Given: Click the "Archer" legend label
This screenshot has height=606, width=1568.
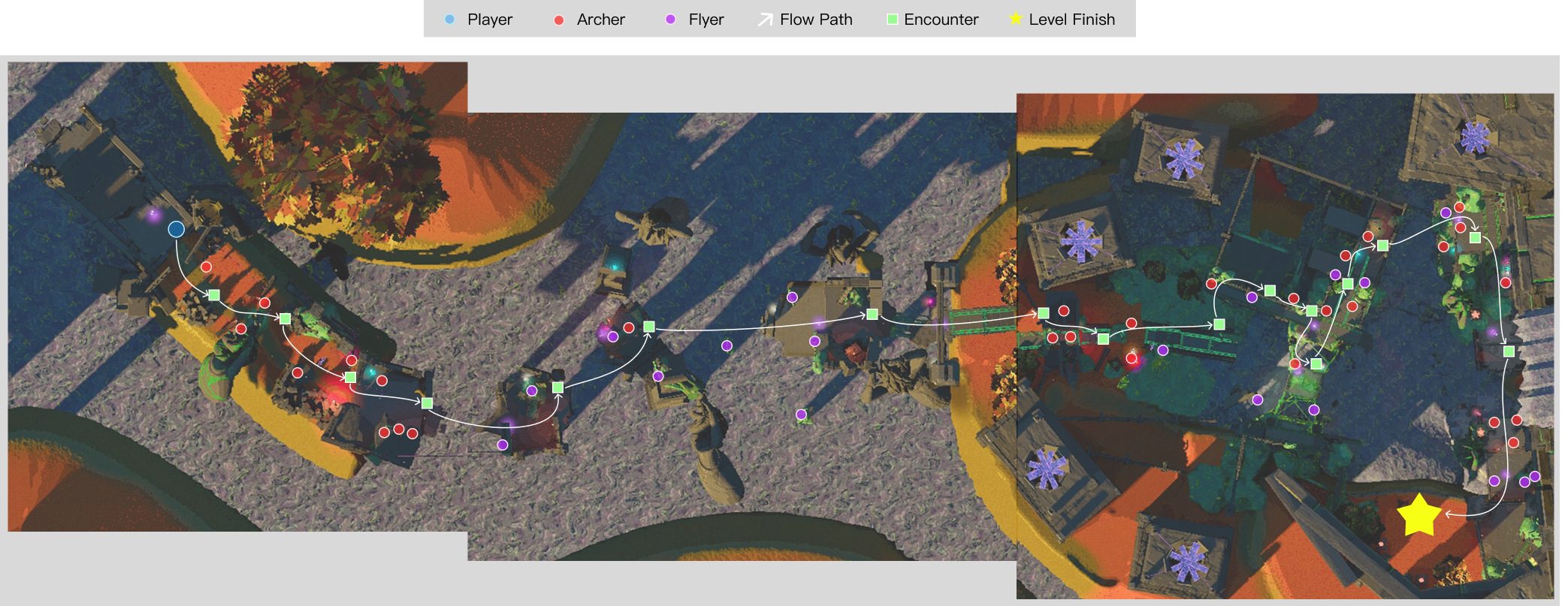Looking at the screenshot, I should point(600,20).
